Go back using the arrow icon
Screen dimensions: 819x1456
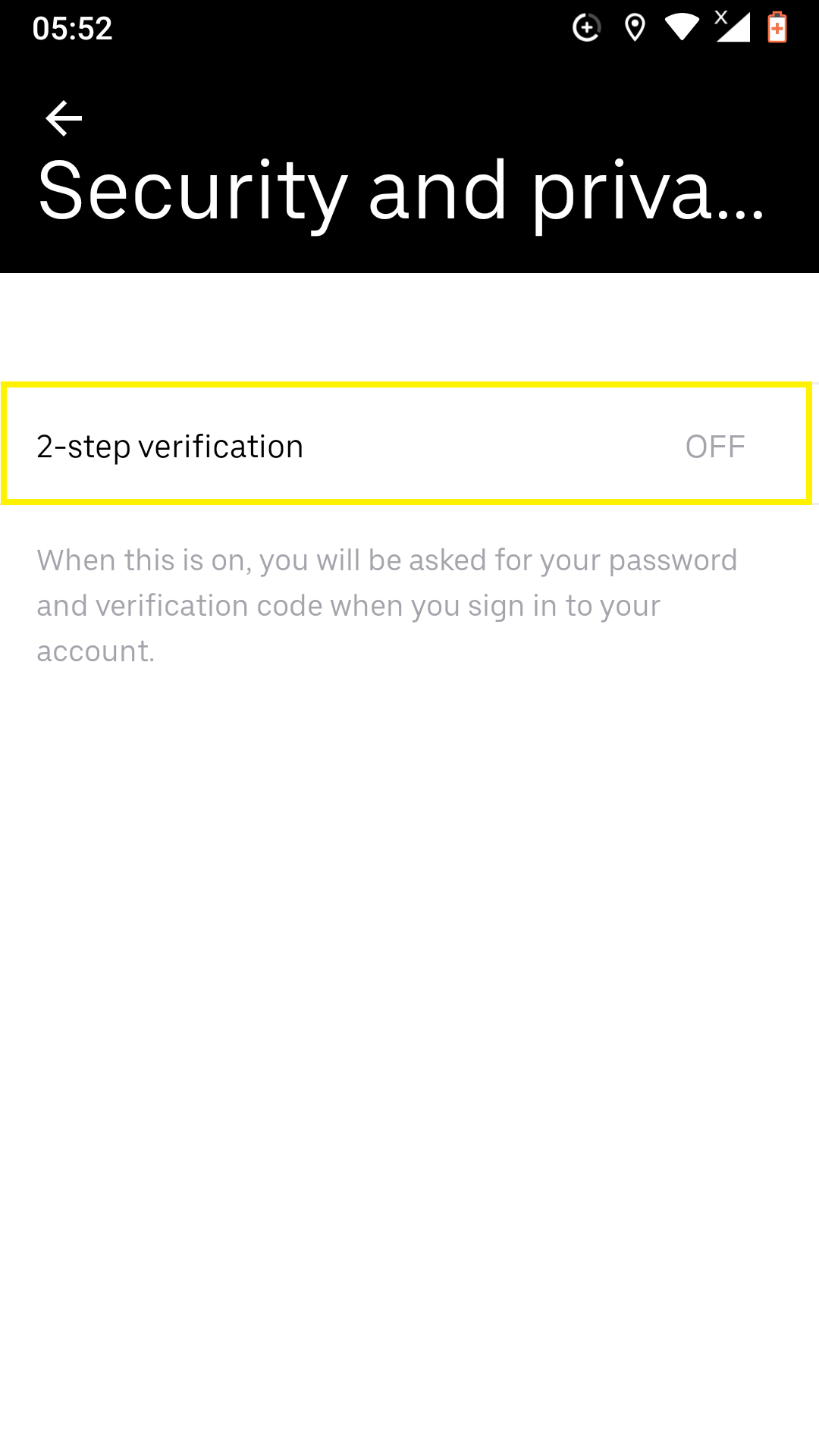(x=64, y=118)
